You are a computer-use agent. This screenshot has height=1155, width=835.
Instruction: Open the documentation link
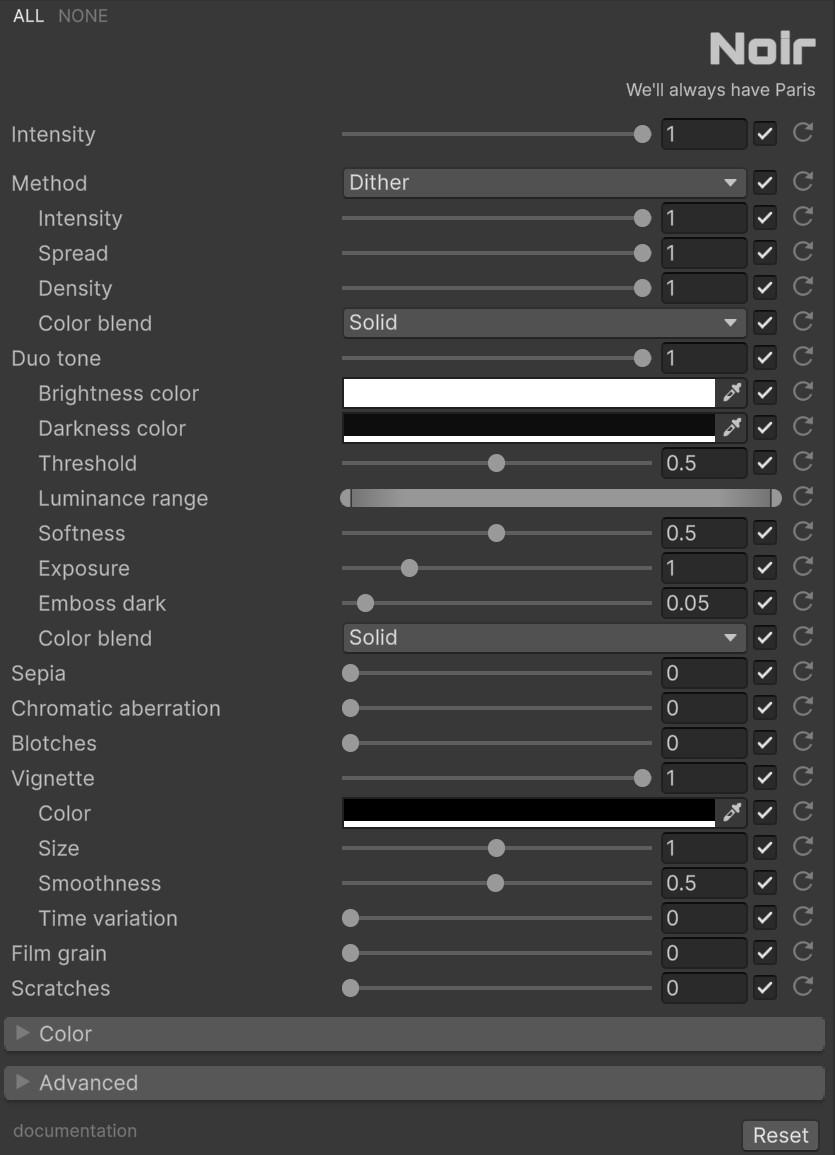pyautogui.click(x=75, y=1131)
